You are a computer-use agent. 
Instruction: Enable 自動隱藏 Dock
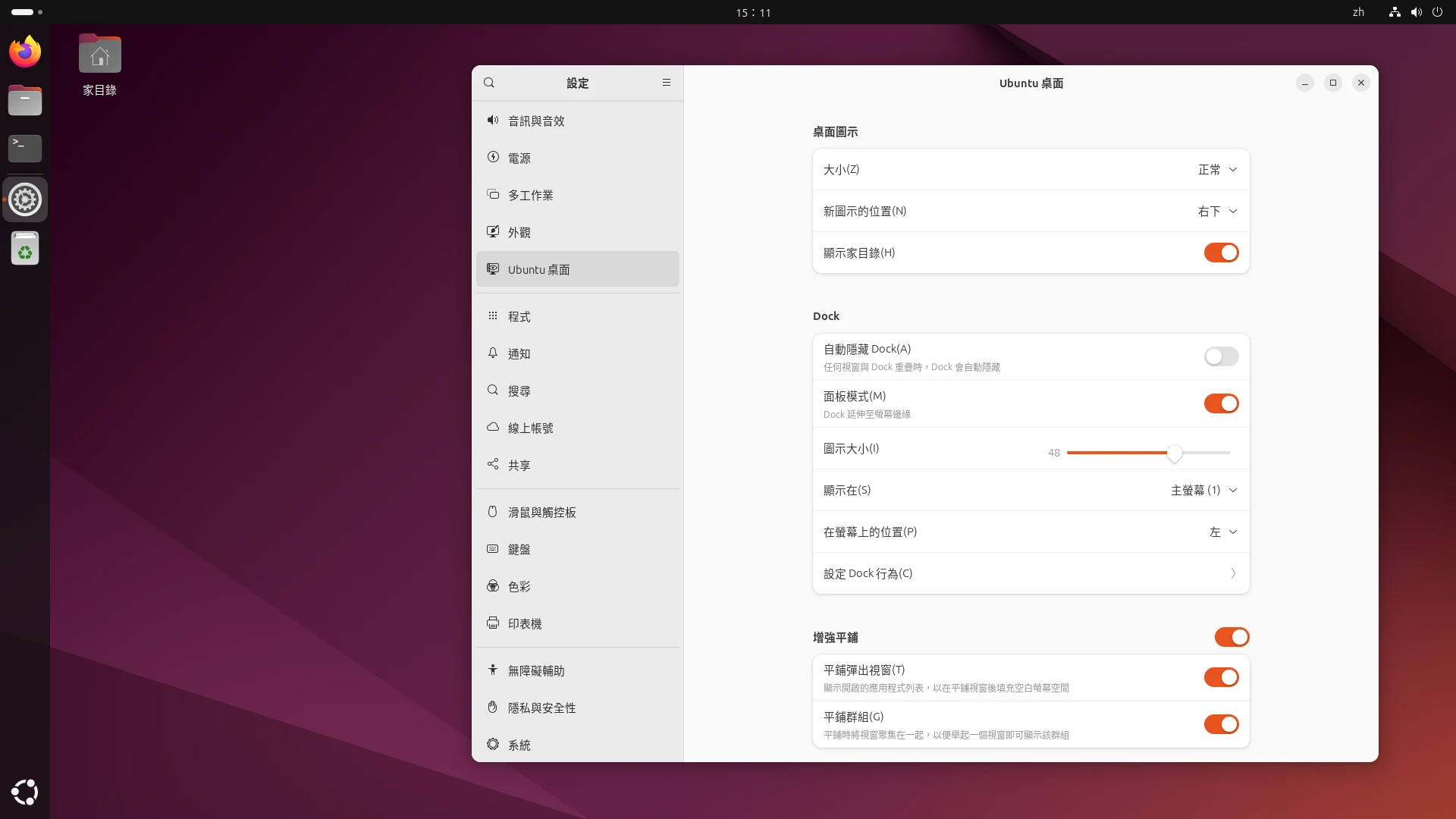click(x=1221, y=356)
